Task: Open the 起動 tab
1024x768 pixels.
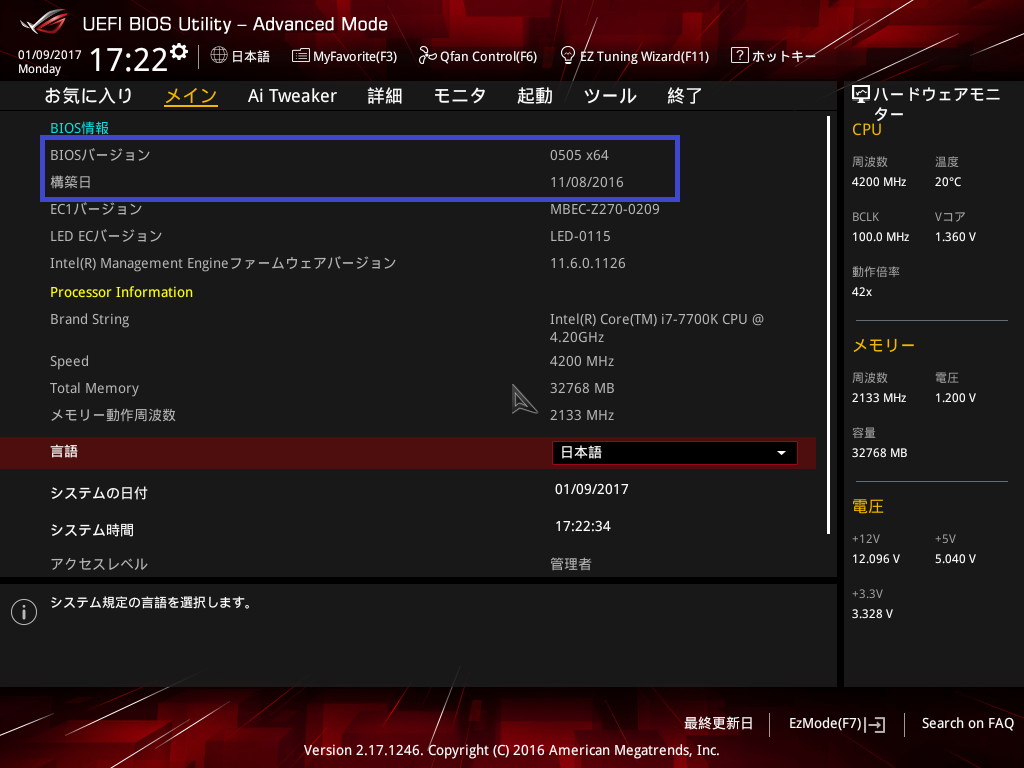Action: pyautogui.click(x=535, y=96)
